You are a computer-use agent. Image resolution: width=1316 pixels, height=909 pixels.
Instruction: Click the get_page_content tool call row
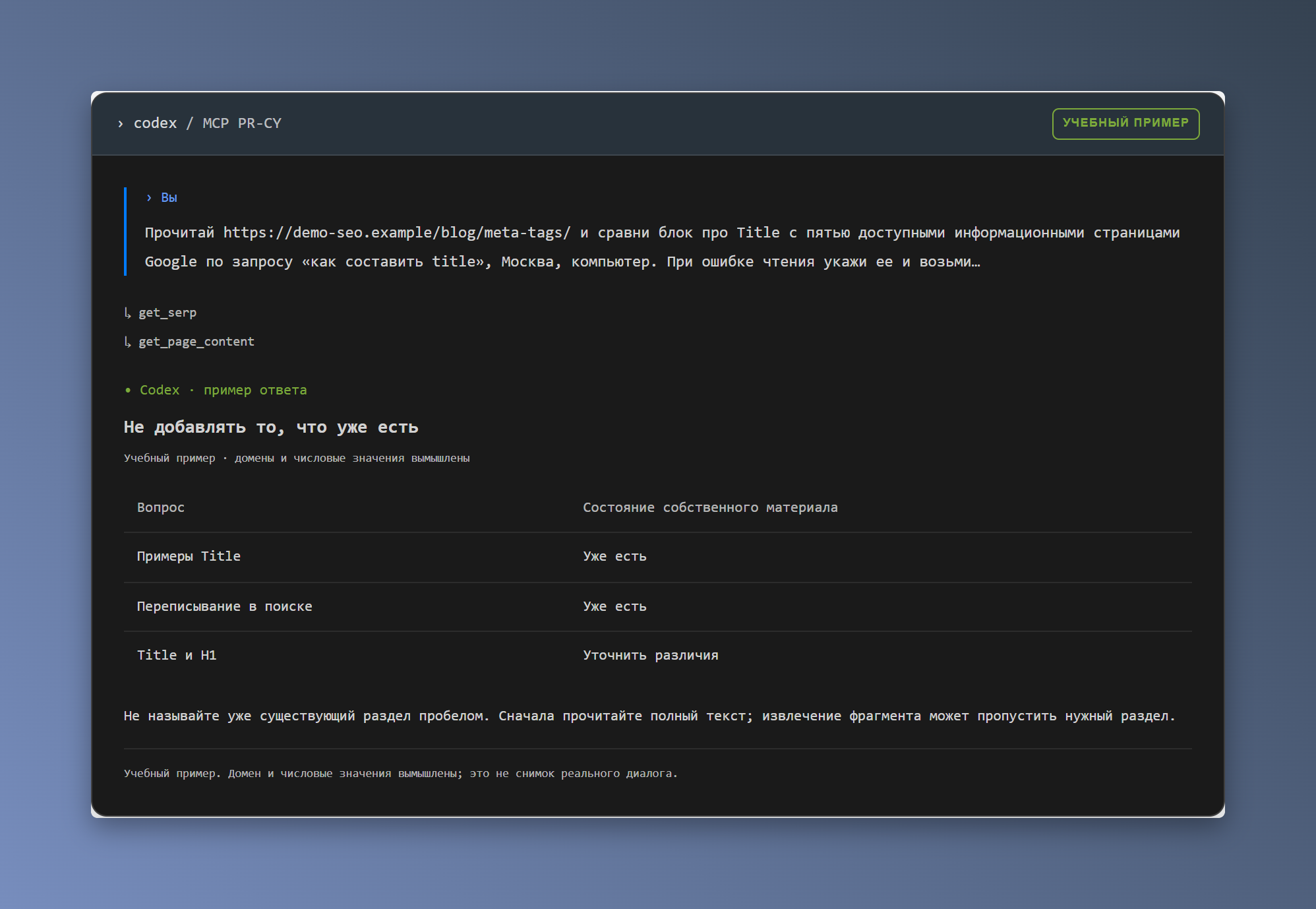pyautogui.click(x=189, y=342)
